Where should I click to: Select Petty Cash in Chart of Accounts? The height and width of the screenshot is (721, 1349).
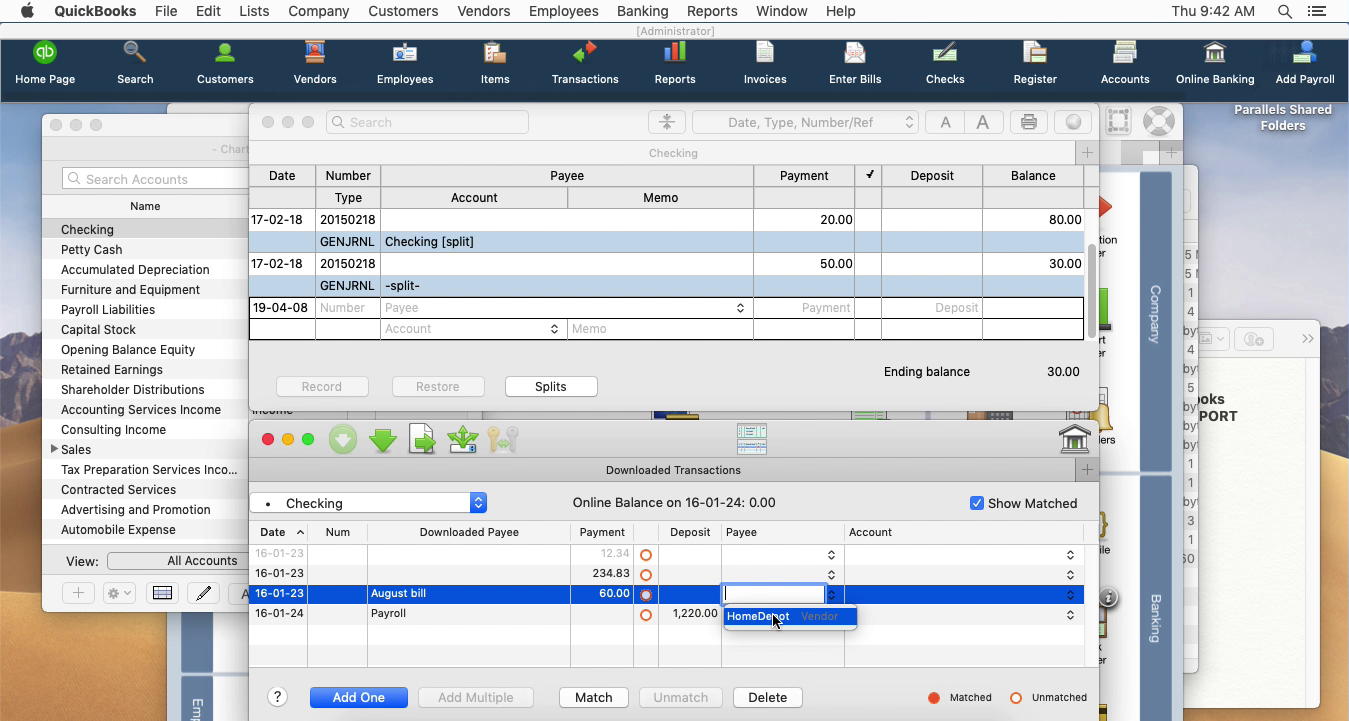[145, 249]
